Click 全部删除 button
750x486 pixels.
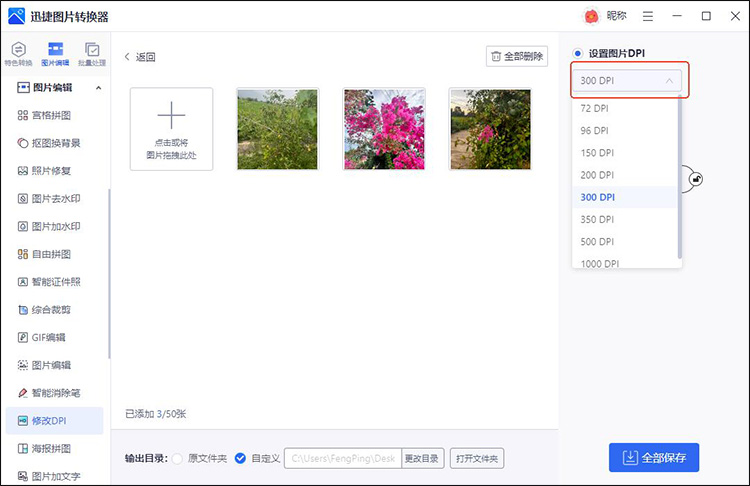coord(517,56)
